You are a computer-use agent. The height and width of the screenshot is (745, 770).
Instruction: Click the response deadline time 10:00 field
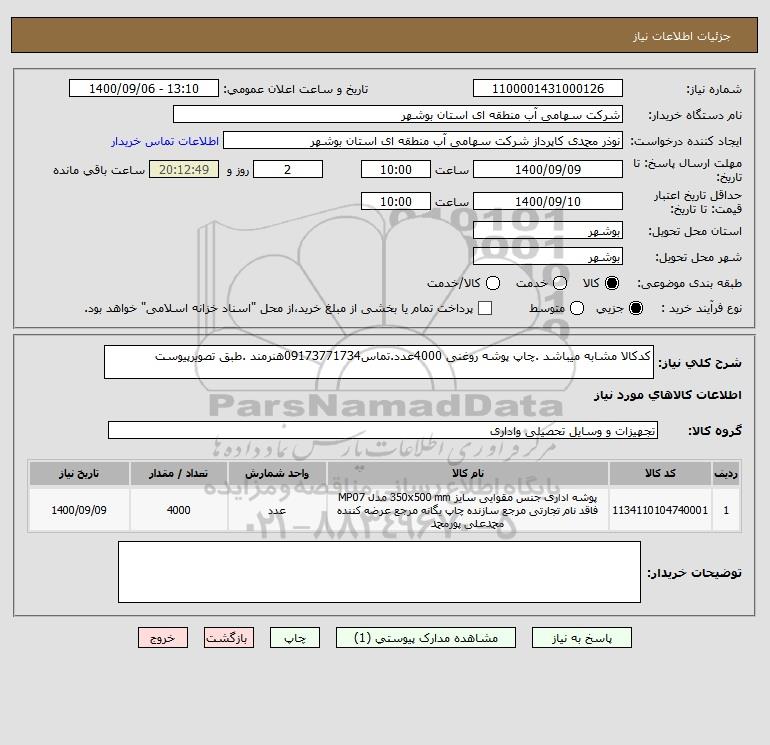396,169
